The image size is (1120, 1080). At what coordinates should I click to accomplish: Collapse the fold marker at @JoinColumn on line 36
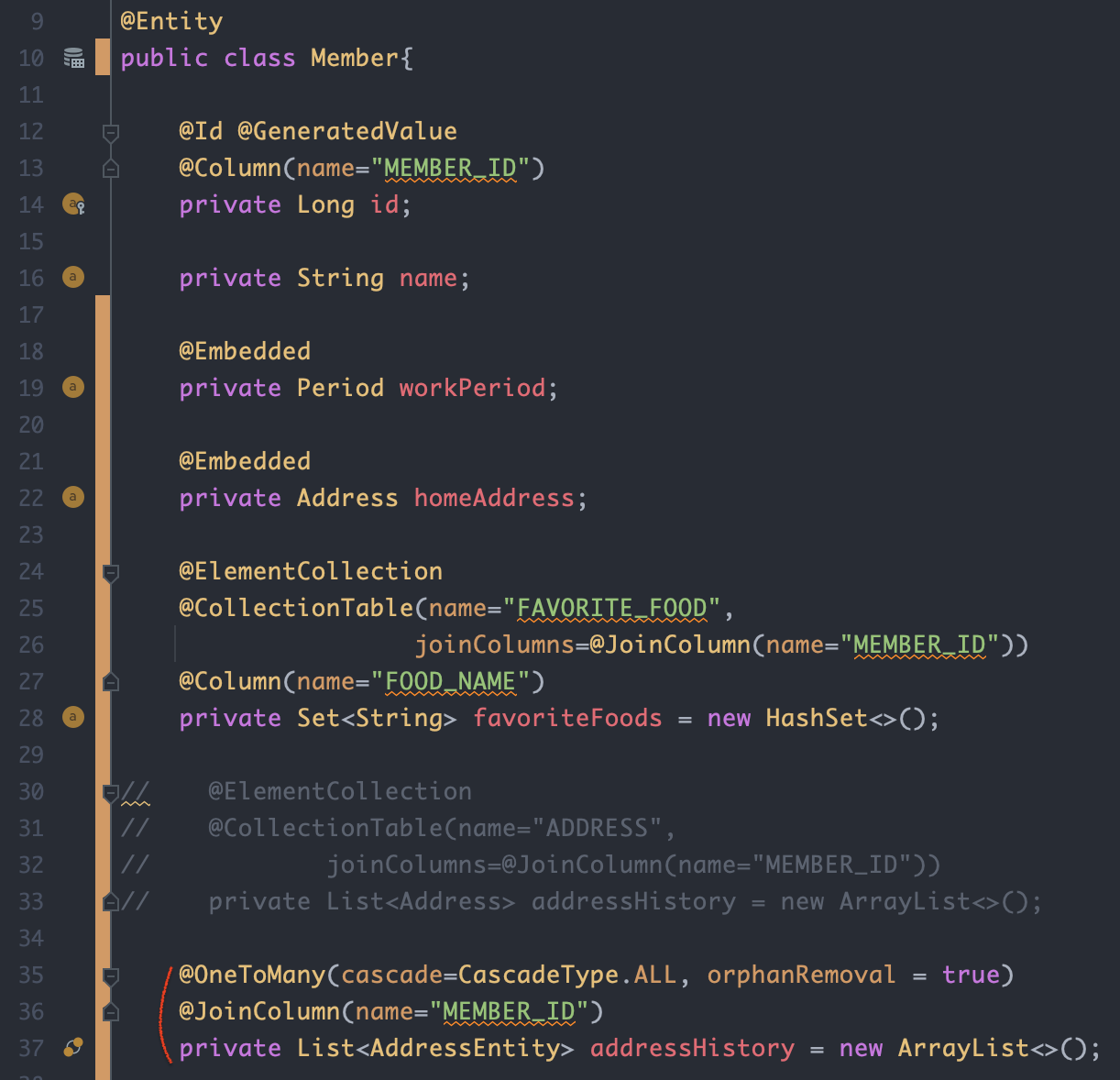click(x=111, y=1011)
